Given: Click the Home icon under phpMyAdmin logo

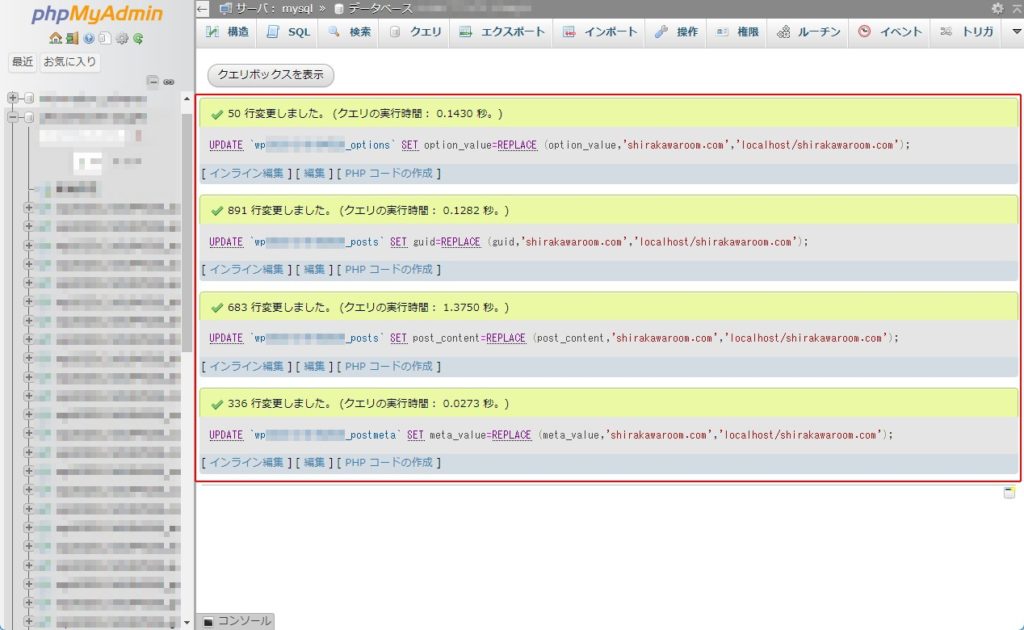Looking at the screenshot, I should pos(55,39).
